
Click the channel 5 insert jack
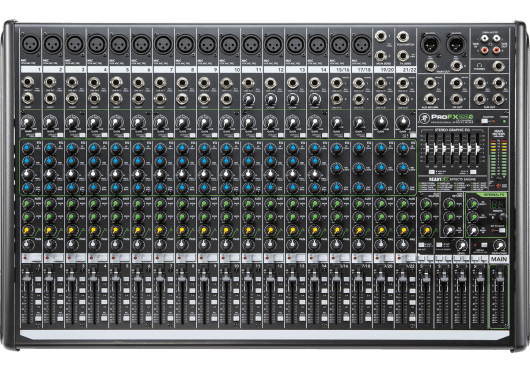pos(116,99)
